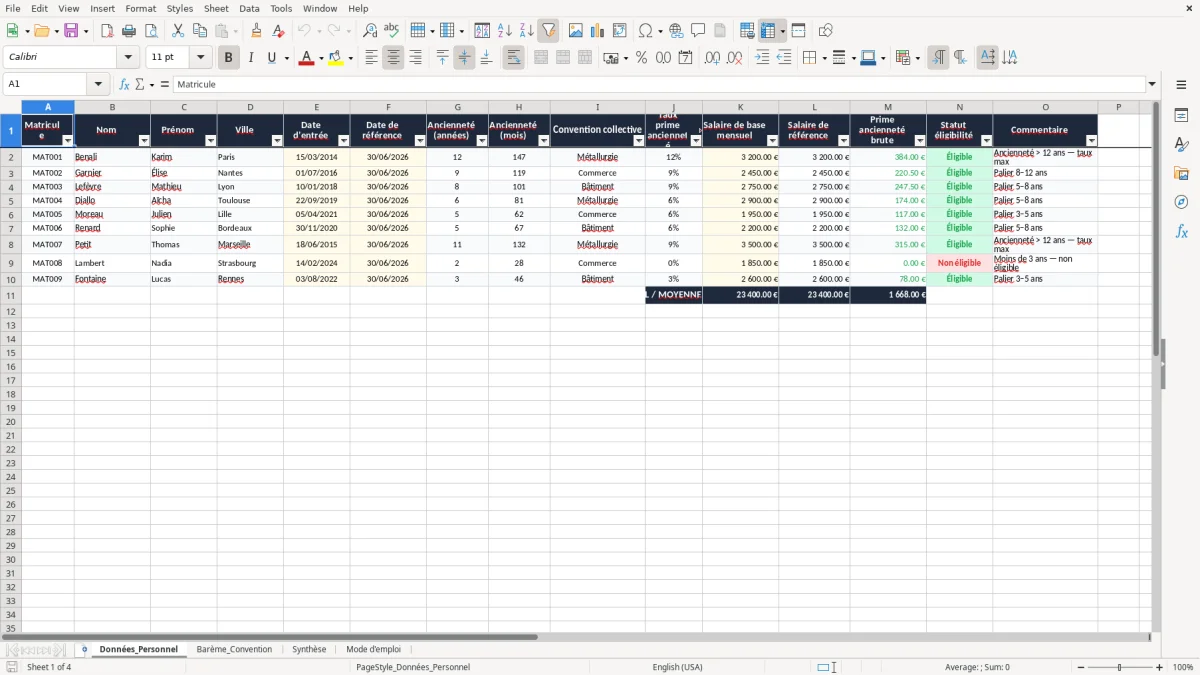Image resolution: width=1200 pixels, height=675 pixels.
Task: Toggle Italic formatting
Action: (250, 58)
